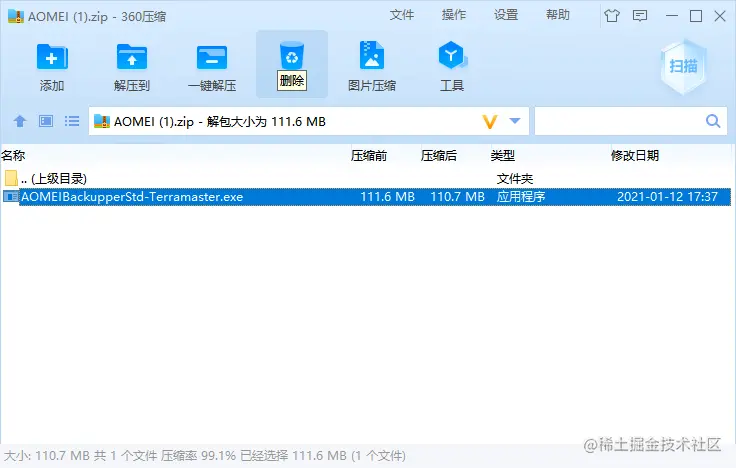Screen dimensions: 736x468
Task: Click the 一键解压 one-click extract icon
Action: click(212, 59)
